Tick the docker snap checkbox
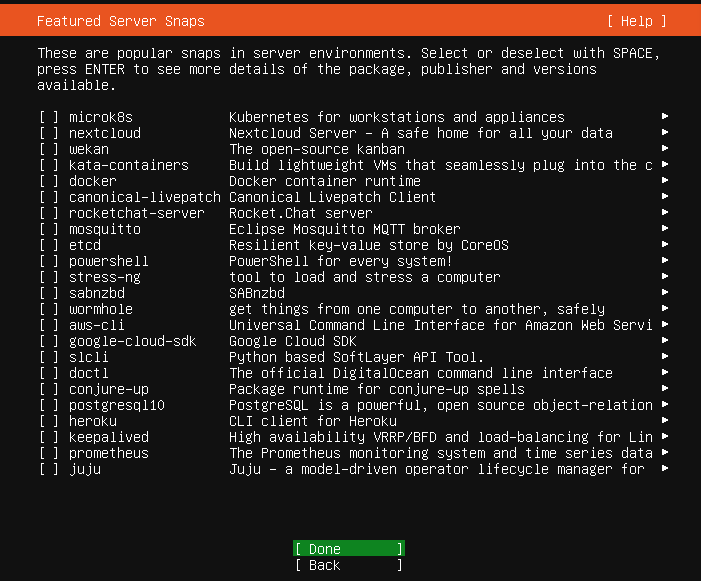Image resolution: width=701 pixels, height=581 pixels. tap(49, 181)
